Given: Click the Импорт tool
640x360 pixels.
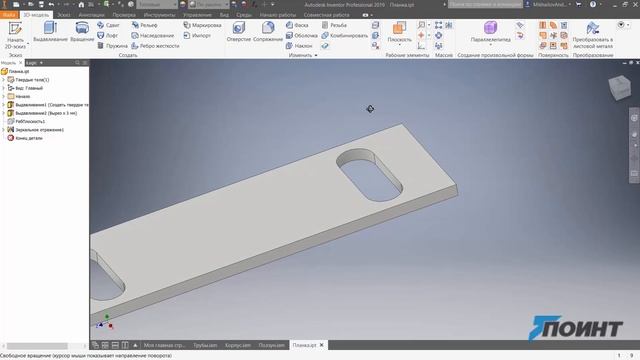Looking at the screenshot, I should [x=197, y=36].
